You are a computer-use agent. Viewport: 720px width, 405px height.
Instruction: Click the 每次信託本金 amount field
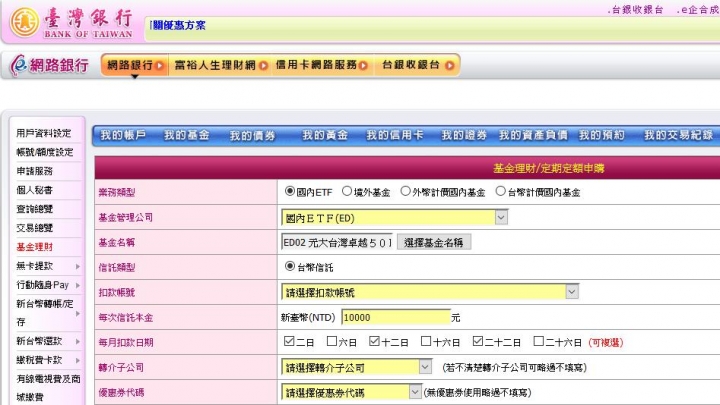(396, 317)
